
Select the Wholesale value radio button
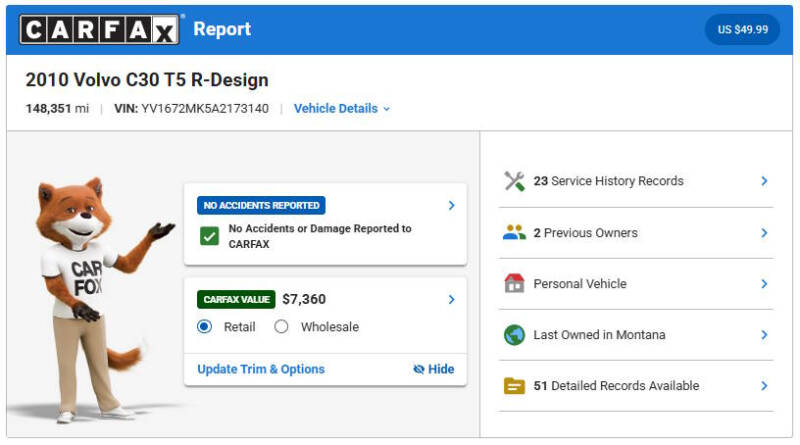(281, 327)
